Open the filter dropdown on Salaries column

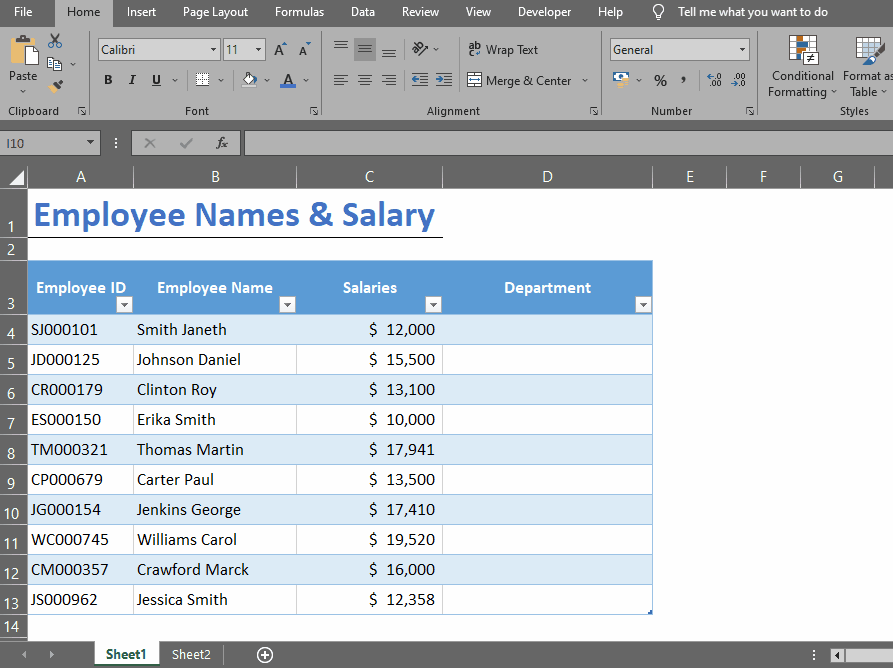pos(434,305)
